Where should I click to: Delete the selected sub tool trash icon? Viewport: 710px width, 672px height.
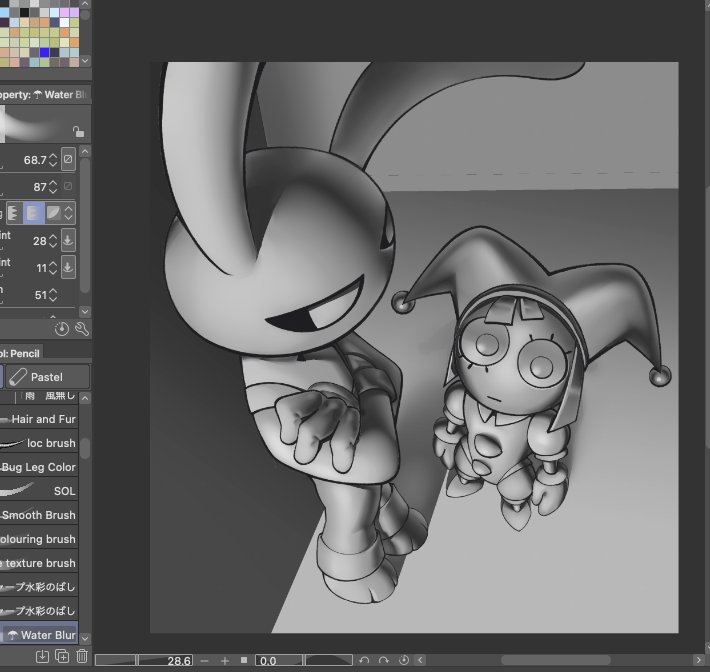(x=82, y=656)
